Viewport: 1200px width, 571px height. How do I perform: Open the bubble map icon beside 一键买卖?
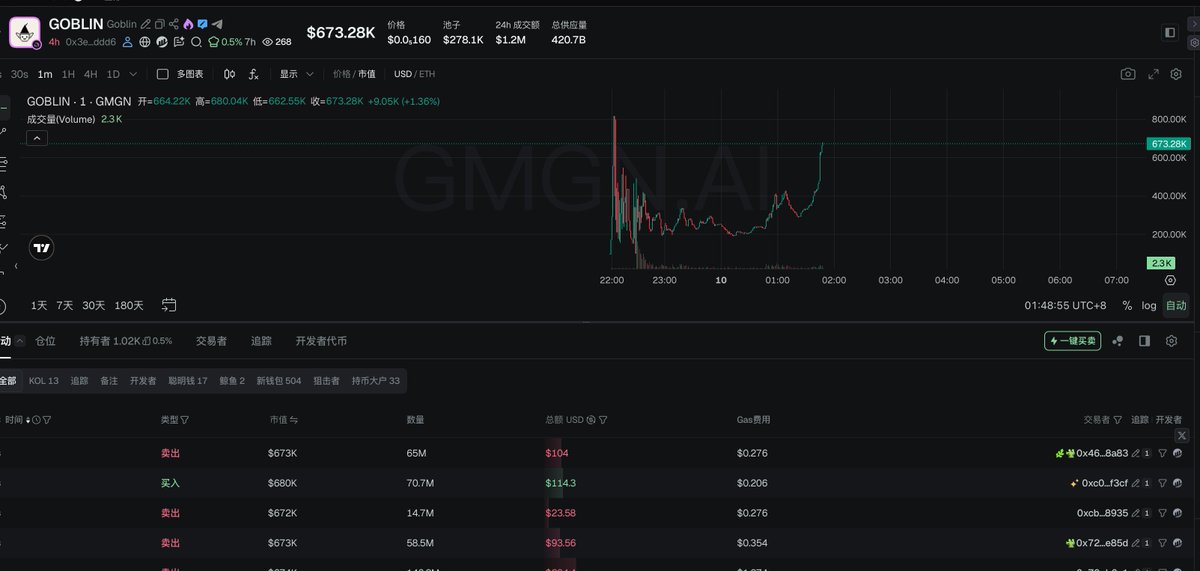point(1118,341)
